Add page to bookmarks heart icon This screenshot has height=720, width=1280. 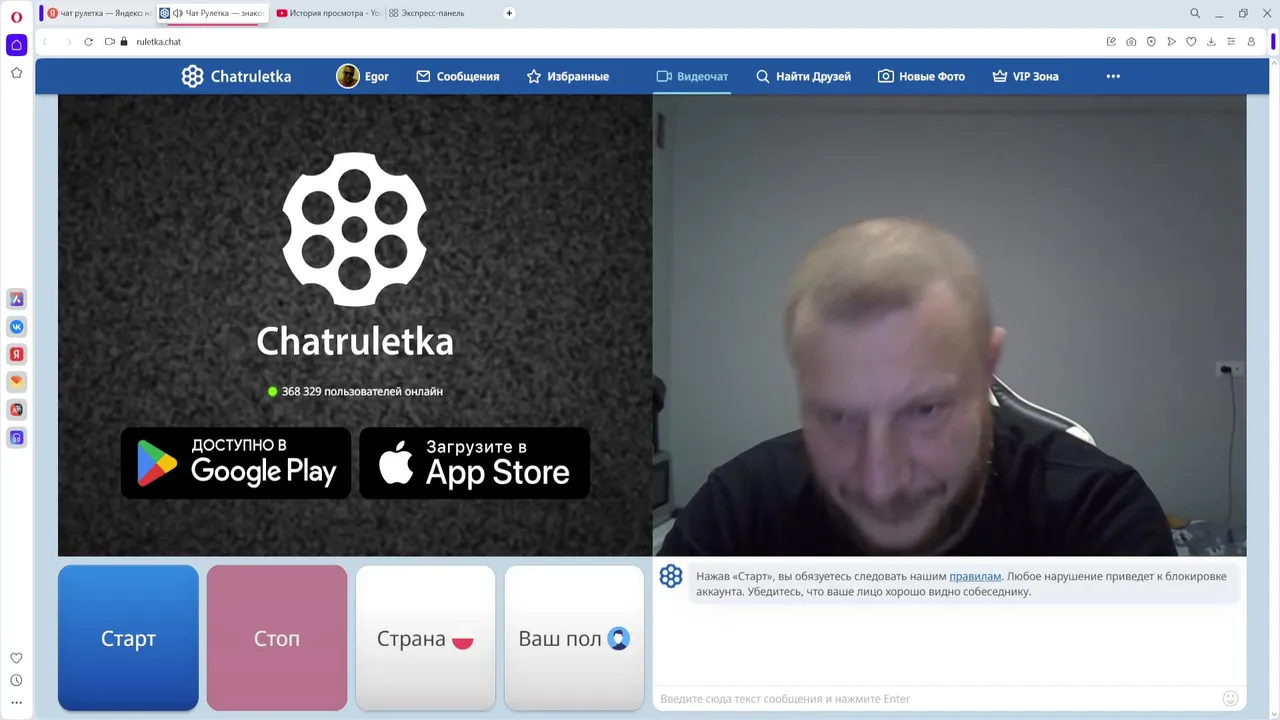click(x=1191, y=42)
